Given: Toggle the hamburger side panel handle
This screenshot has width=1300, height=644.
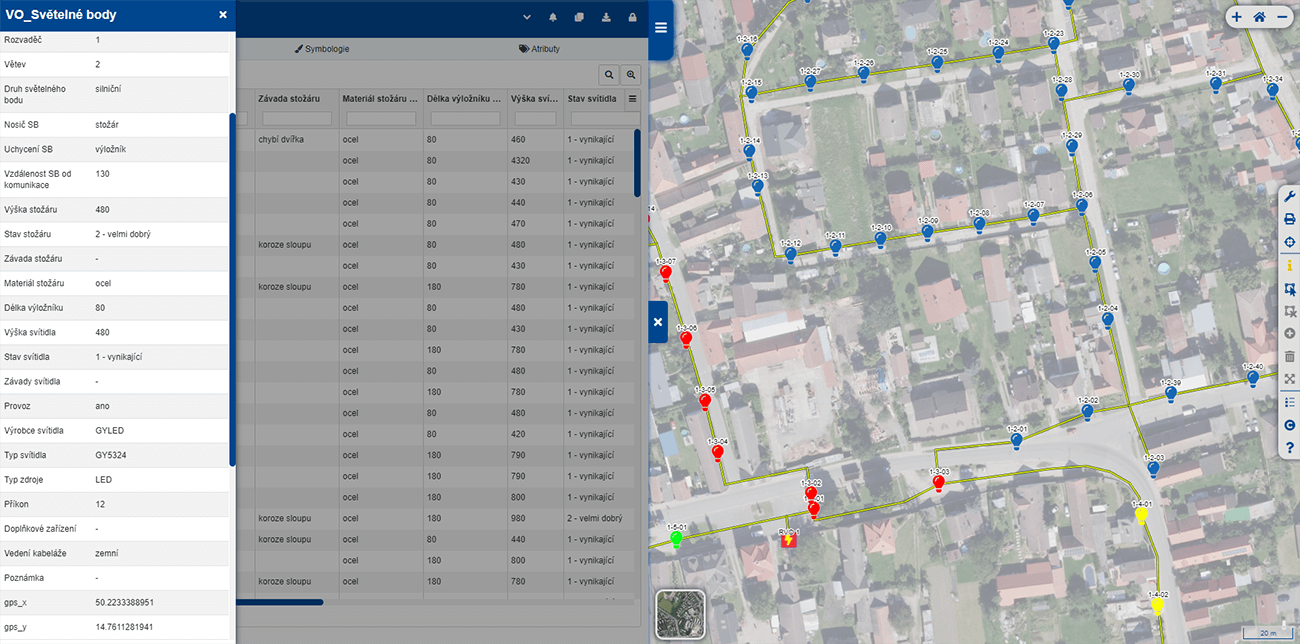Looking at the screenshot, I should pos(660,28).
